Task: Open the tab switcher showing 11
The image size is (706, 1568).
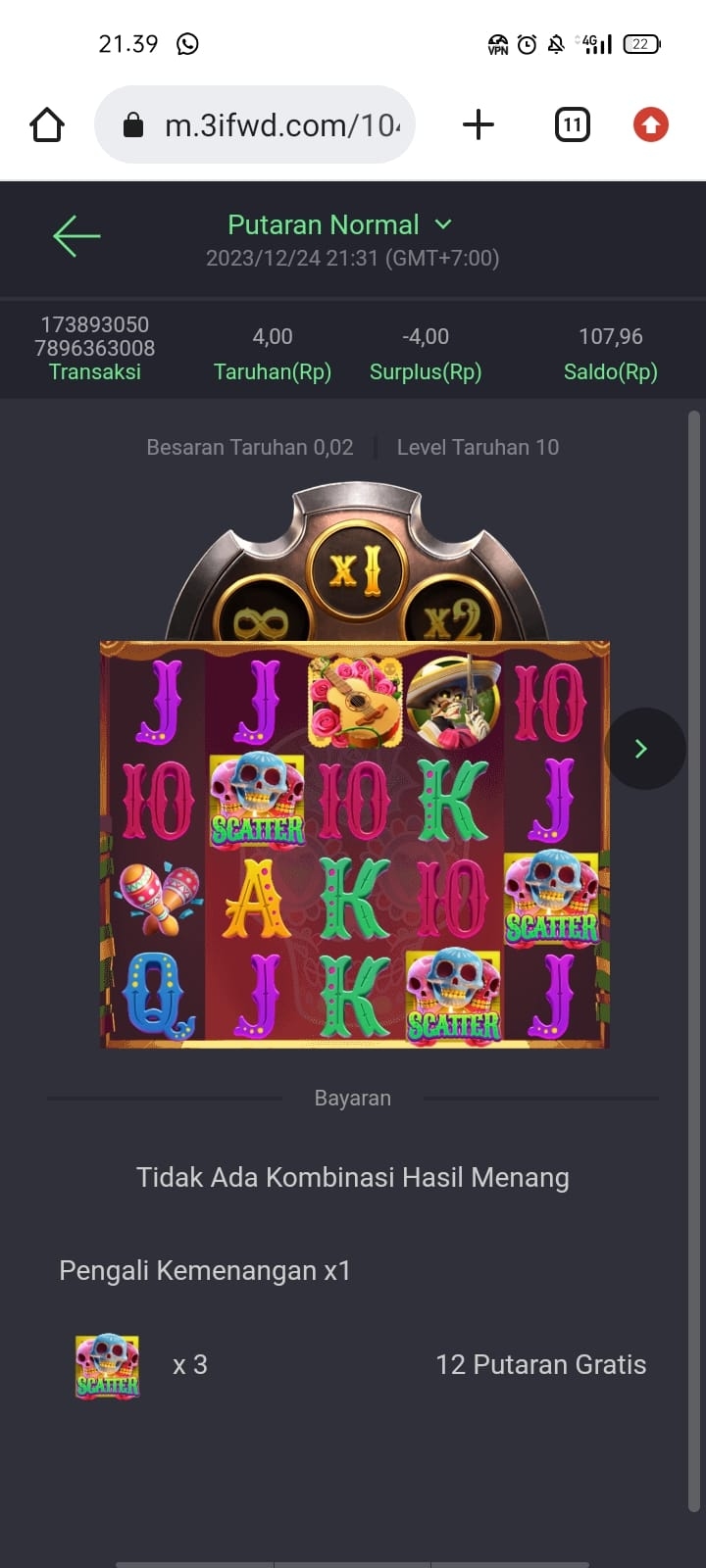Action: [573, 124]
